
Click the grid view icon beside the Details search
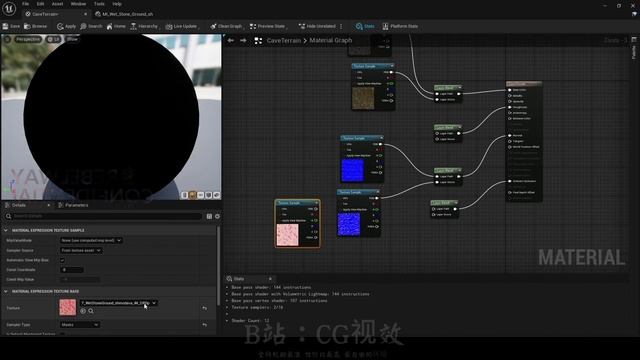pos(209,216)
